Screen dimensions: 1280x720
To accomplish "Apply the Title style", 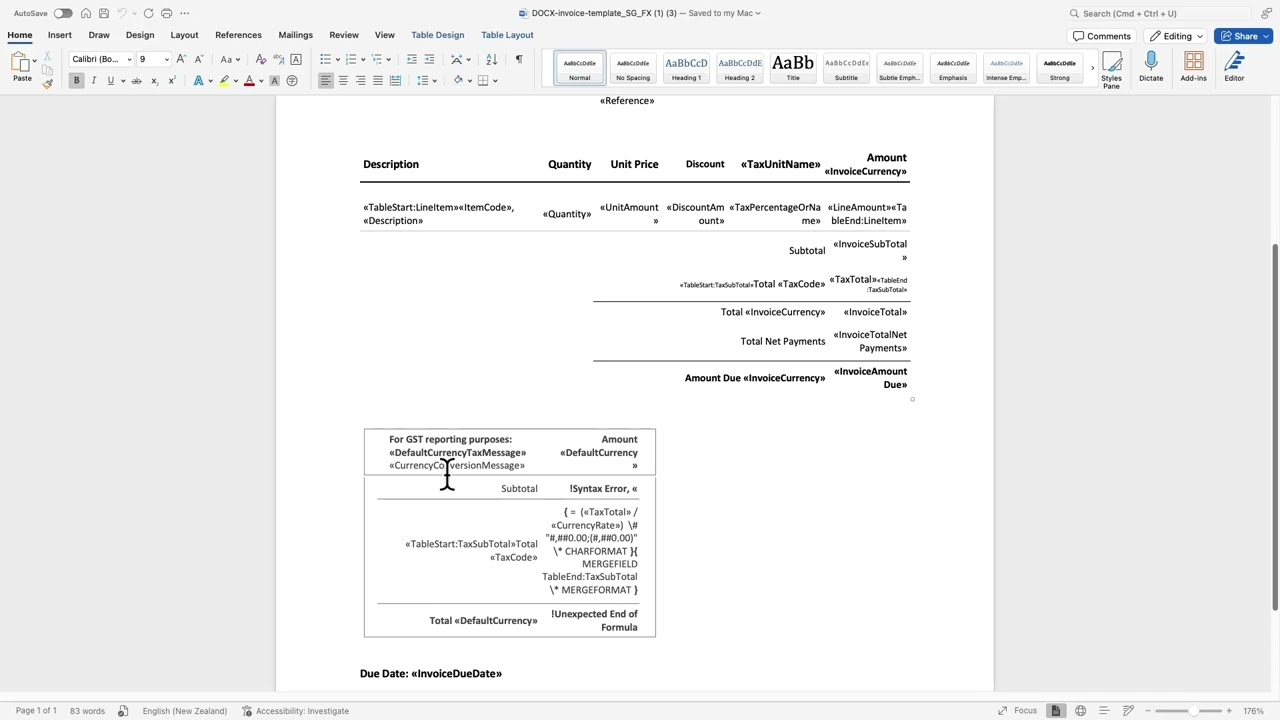I will coord(793,67).
